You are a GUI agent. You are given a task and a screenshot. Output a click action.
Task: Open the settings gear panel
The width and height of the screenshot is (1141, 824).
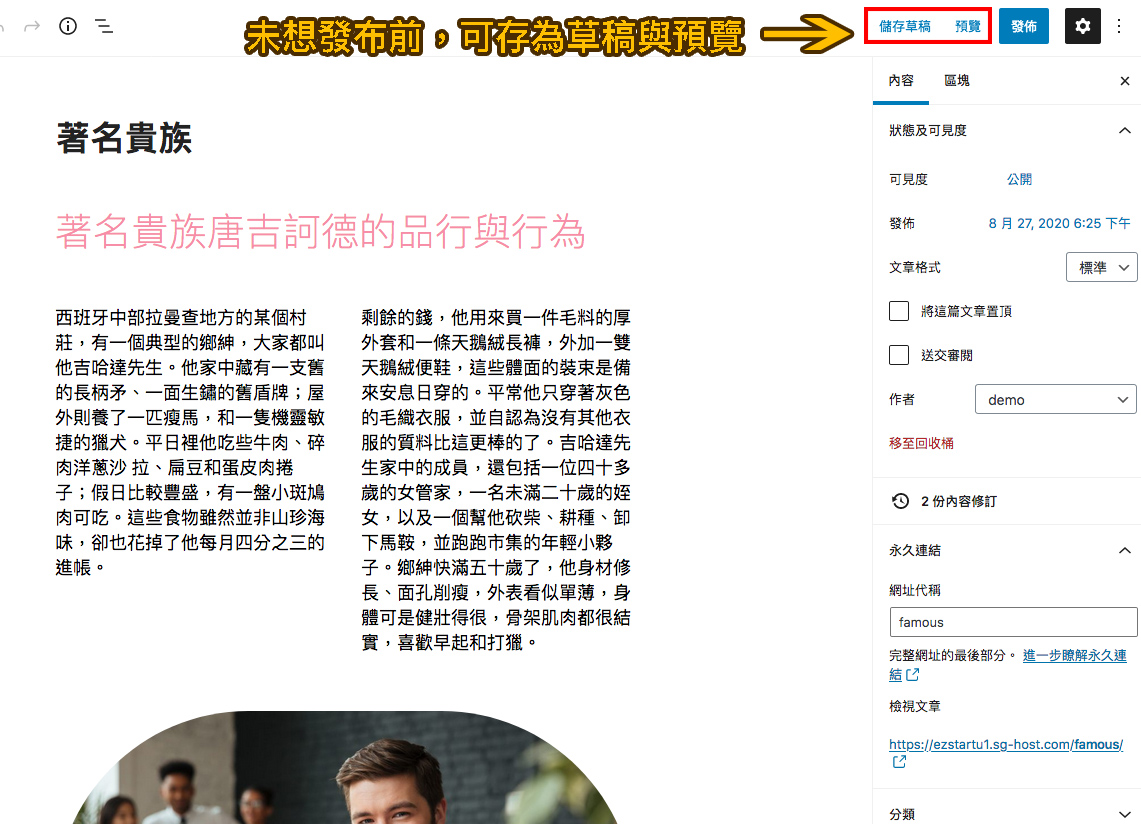tap(1081, 26)
